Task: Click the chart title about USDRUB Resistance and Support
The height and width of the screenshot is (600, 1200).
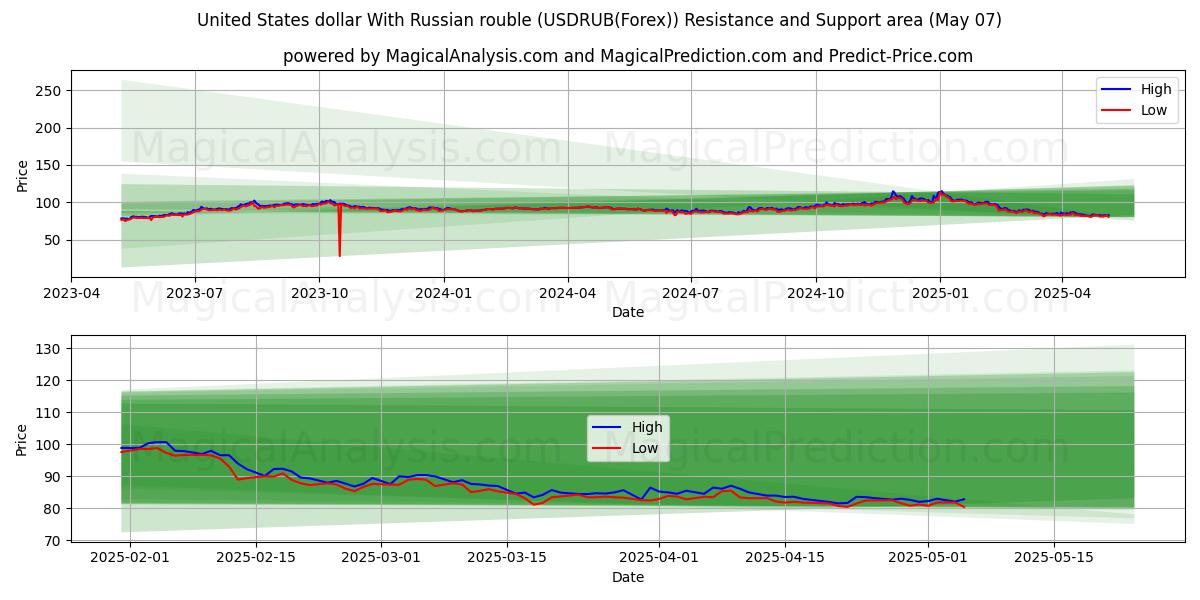Action: tap(600, 20)
